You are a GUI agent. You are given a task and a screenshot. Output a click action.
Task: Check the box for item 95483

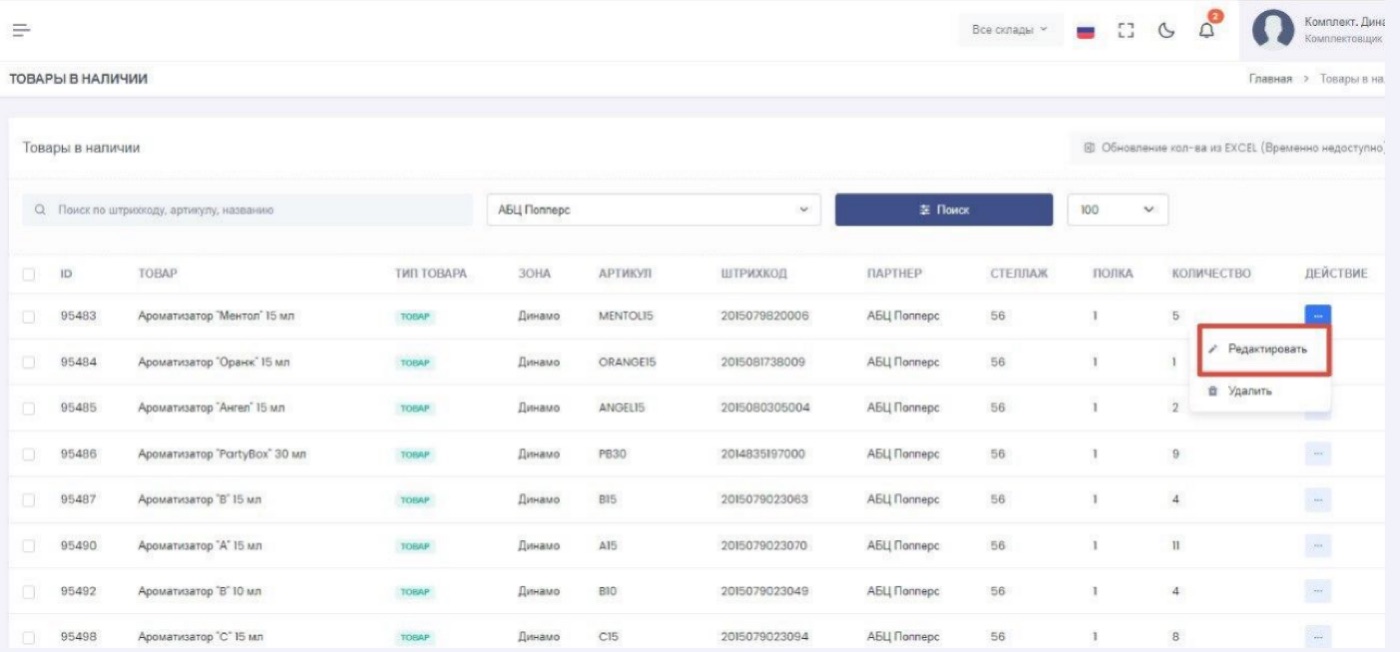tap(28, 317)
